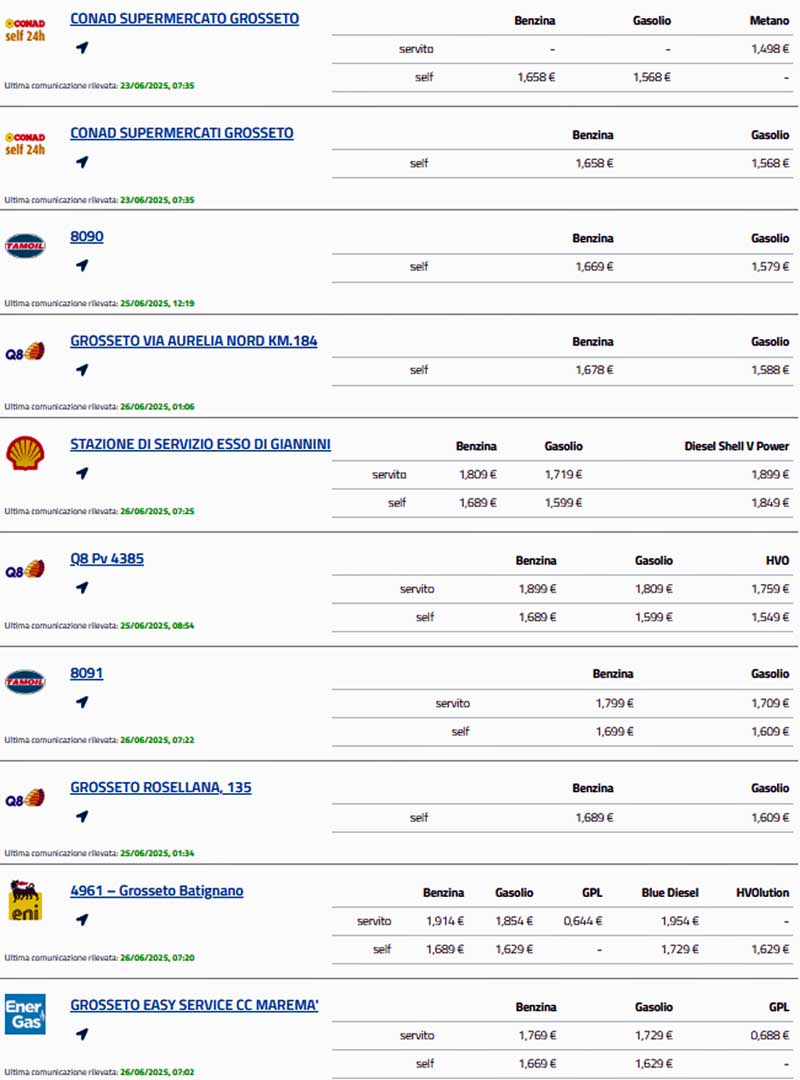
Task: Click the EnerGas logo icon
Action: (25, 1014)
